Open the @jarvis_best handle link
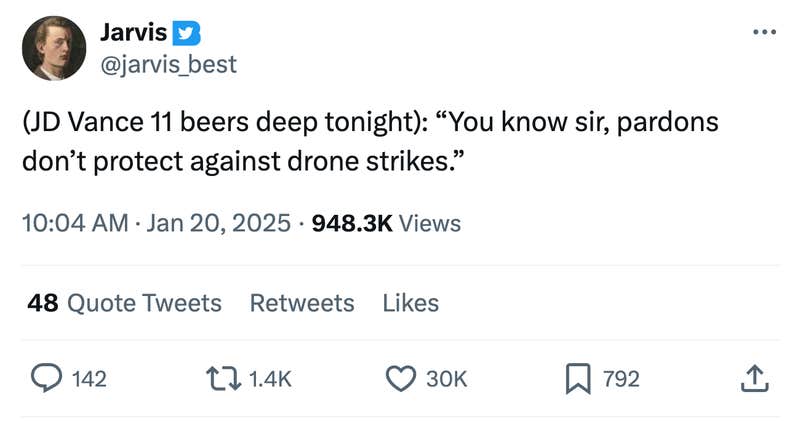This screenshot has width=800, height=421. pyautogui.click(x=168, y=64)
